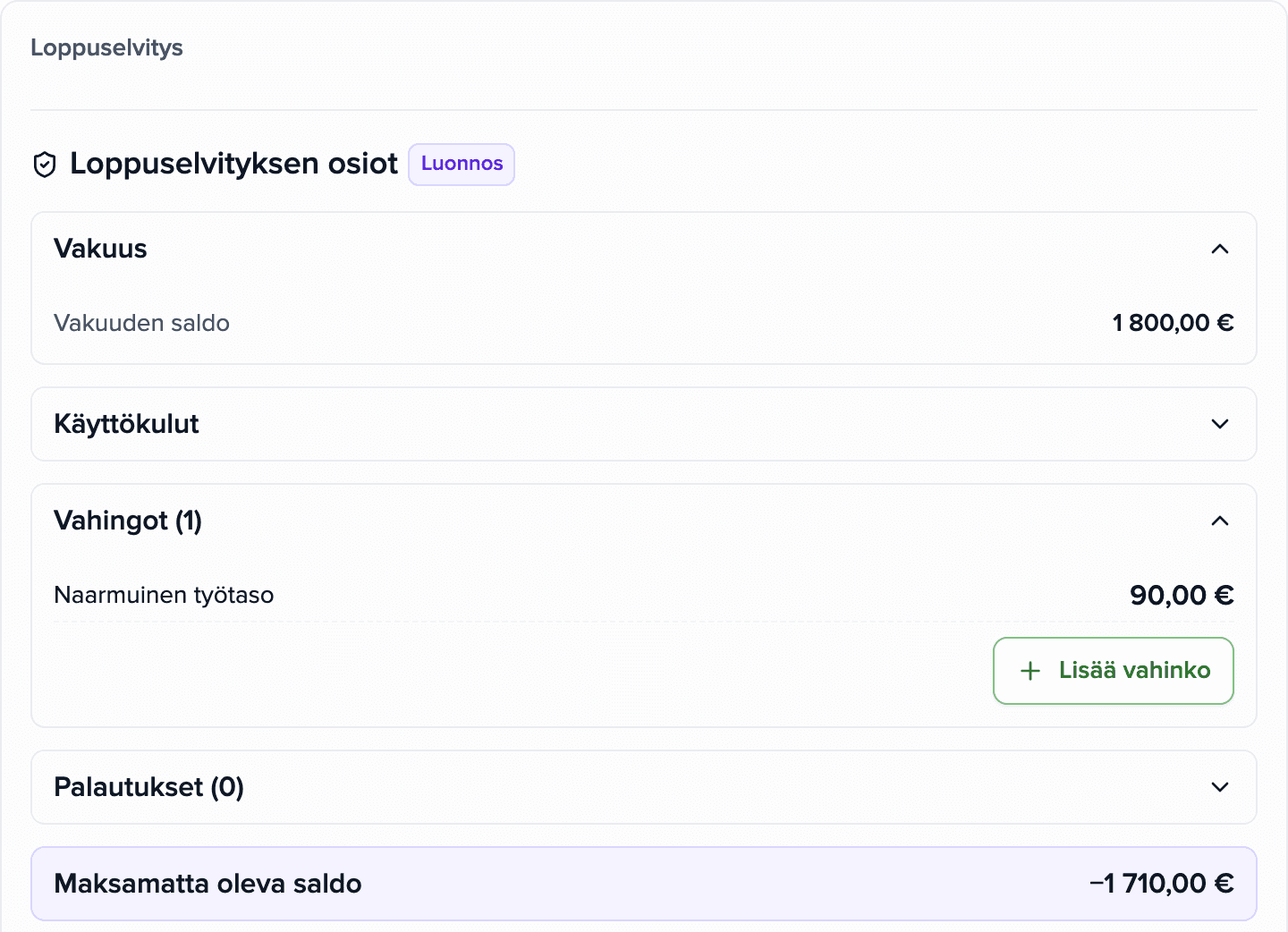Click the shield icon beside Loppuselvityksen osiot
Viewport: 1288px width, 932px height.
[x=45, y=165]
